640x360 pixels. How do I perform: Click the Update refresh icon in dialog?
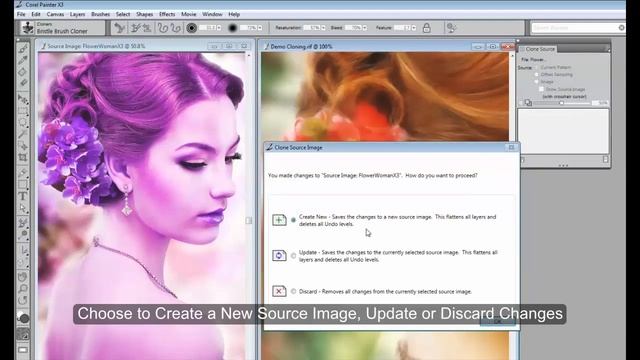pyautogui.click(x=279, y=256)
